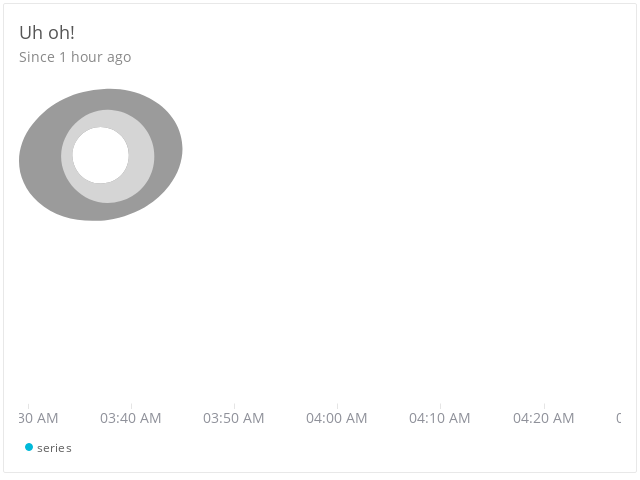
Task: Click the "Uh oh!" chart title
Action: [47, 33]
